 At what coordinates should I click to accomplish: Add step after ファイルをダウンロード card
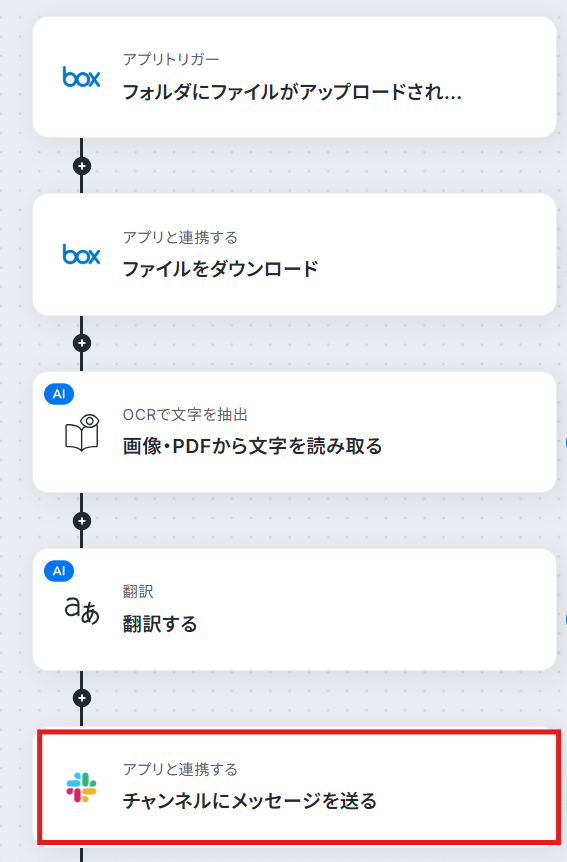click(82, 343)
